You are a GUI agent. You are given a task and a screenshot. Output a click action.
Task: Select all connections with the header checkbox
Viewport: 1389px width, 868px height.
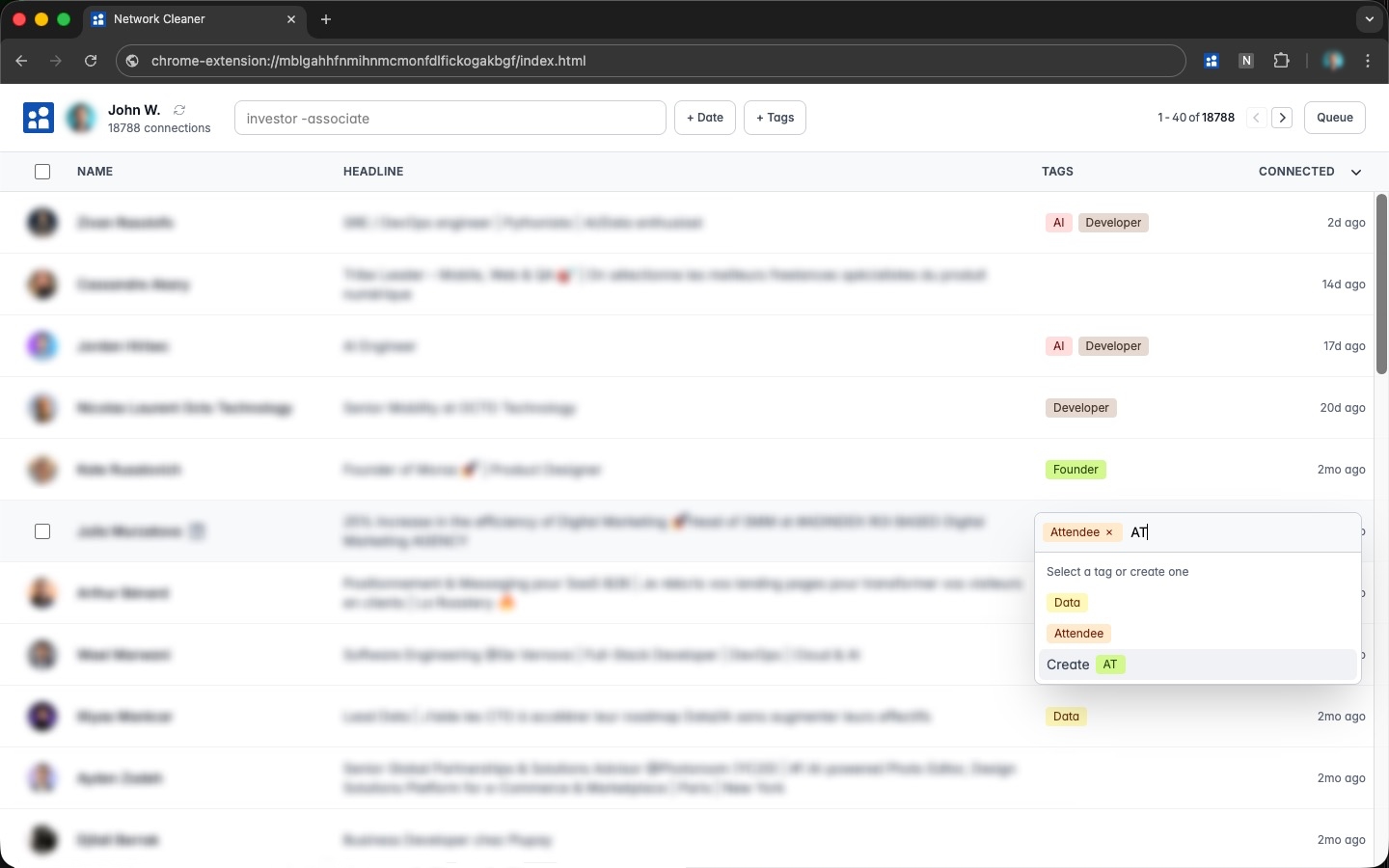42,172
